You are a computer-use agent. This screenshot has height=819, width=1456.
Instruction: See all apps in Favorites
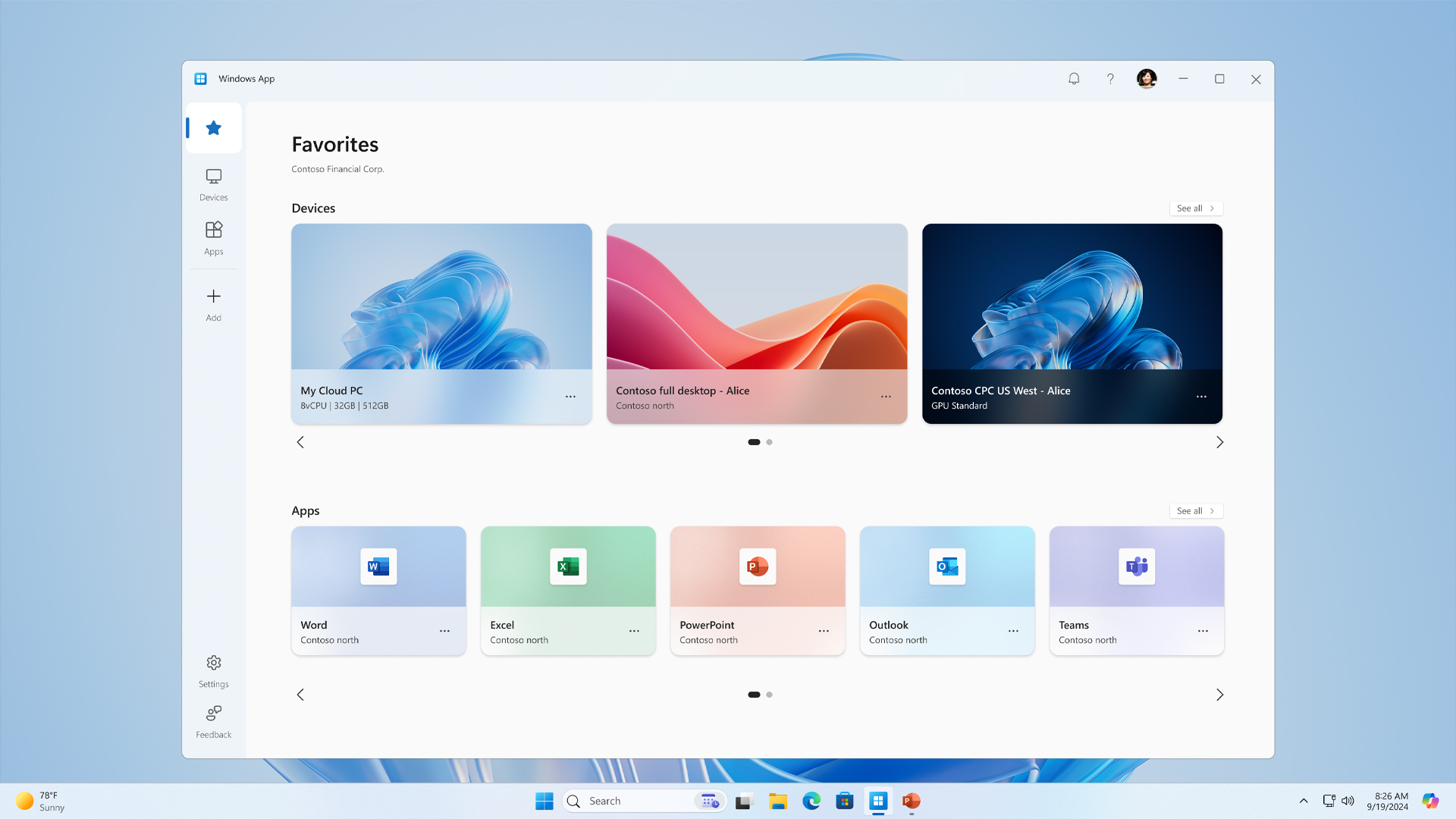tap(1196, 510)
